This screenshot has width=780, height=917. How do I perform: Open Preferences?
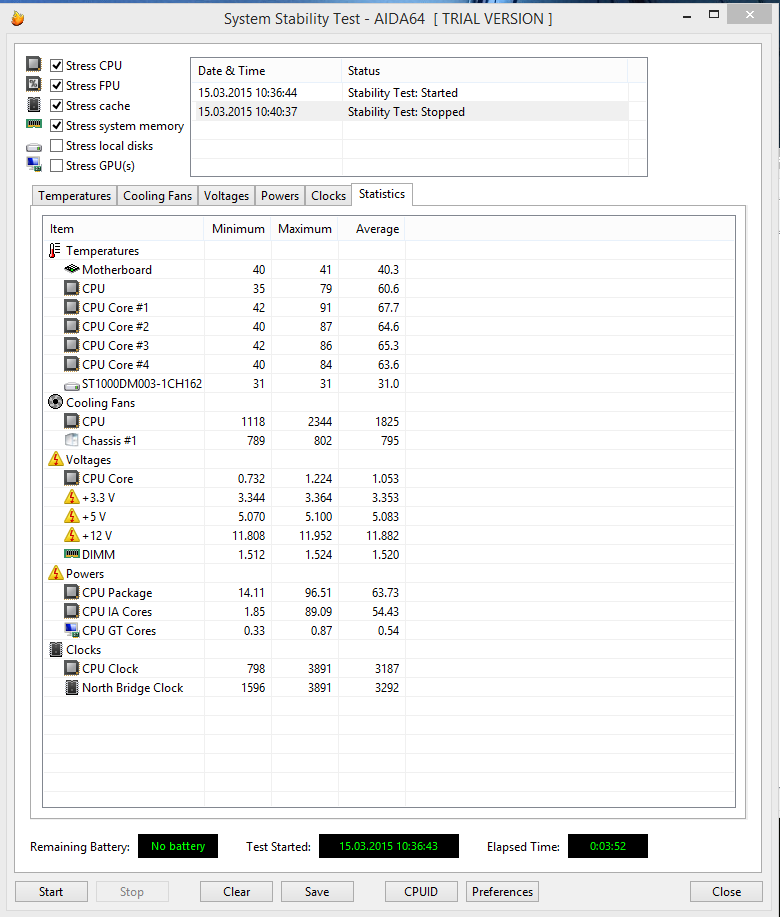coord(502,892)
